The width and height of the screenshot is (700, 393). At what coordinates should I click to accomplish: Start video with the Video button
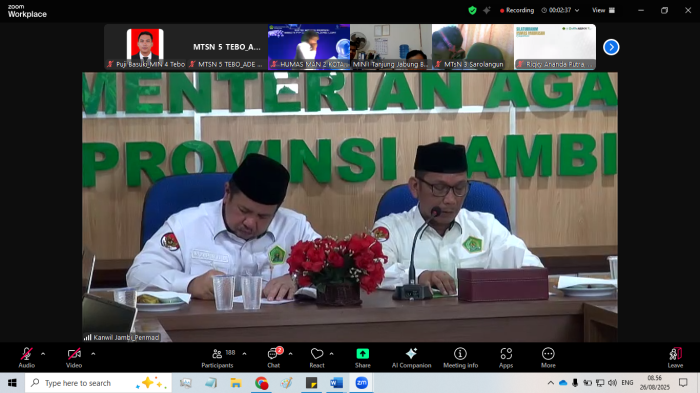[x=74, y=358]
